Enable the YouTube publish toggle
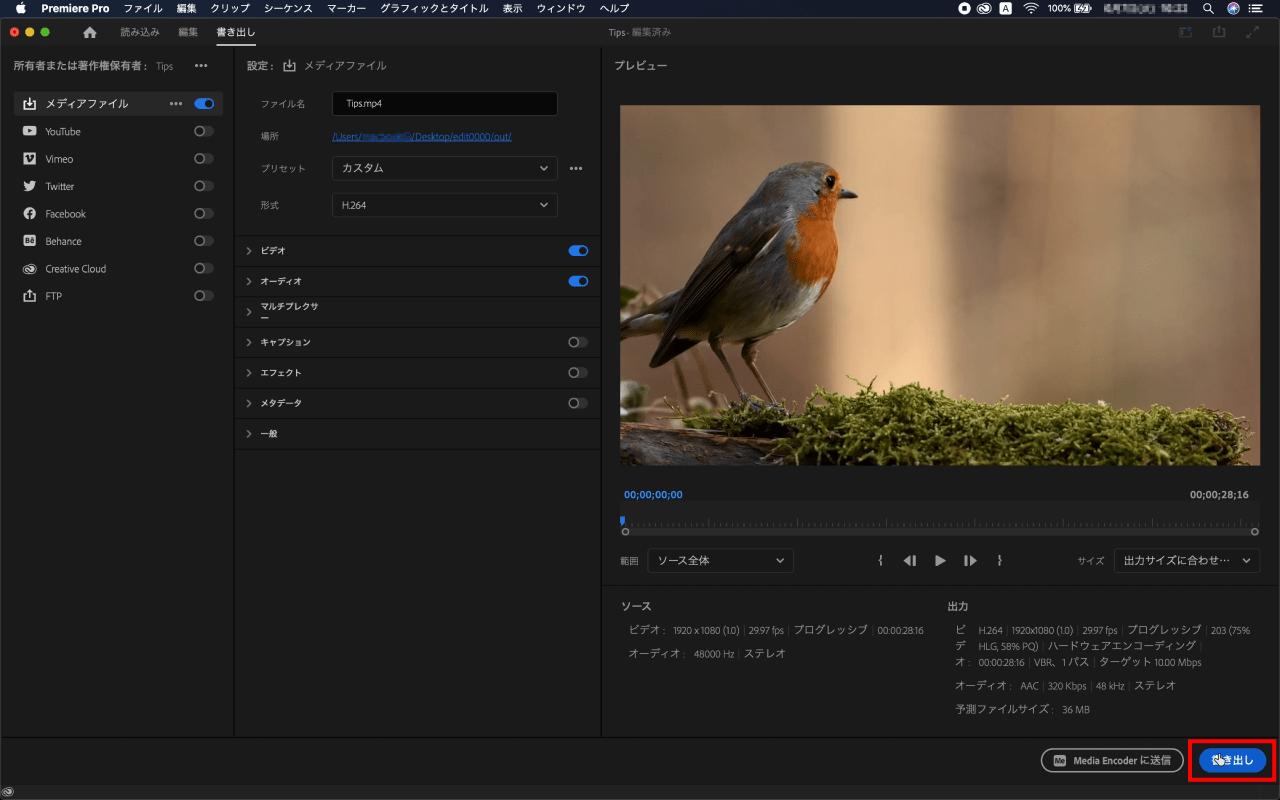The width and height of the screenshot is (1280, 800). tap(204, 131)
